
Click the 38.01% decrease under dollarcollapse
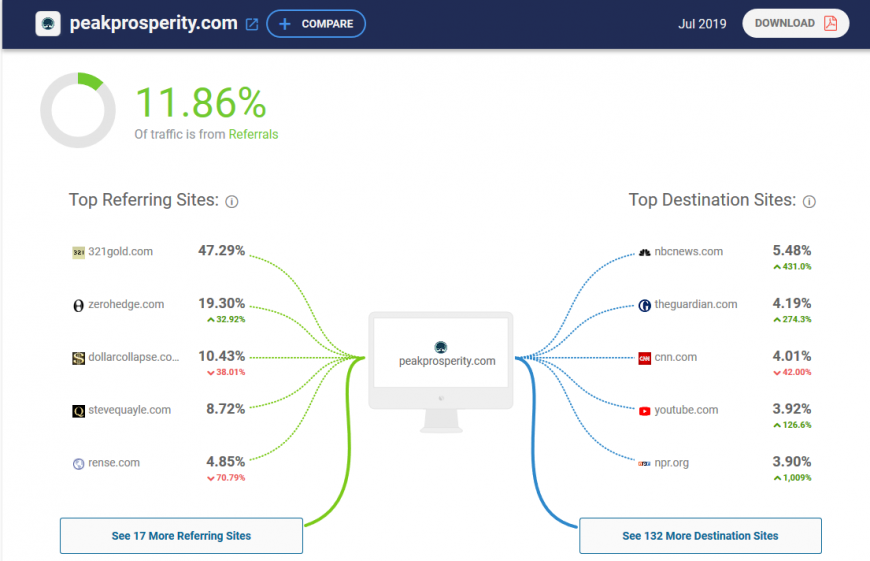(226, 372)
